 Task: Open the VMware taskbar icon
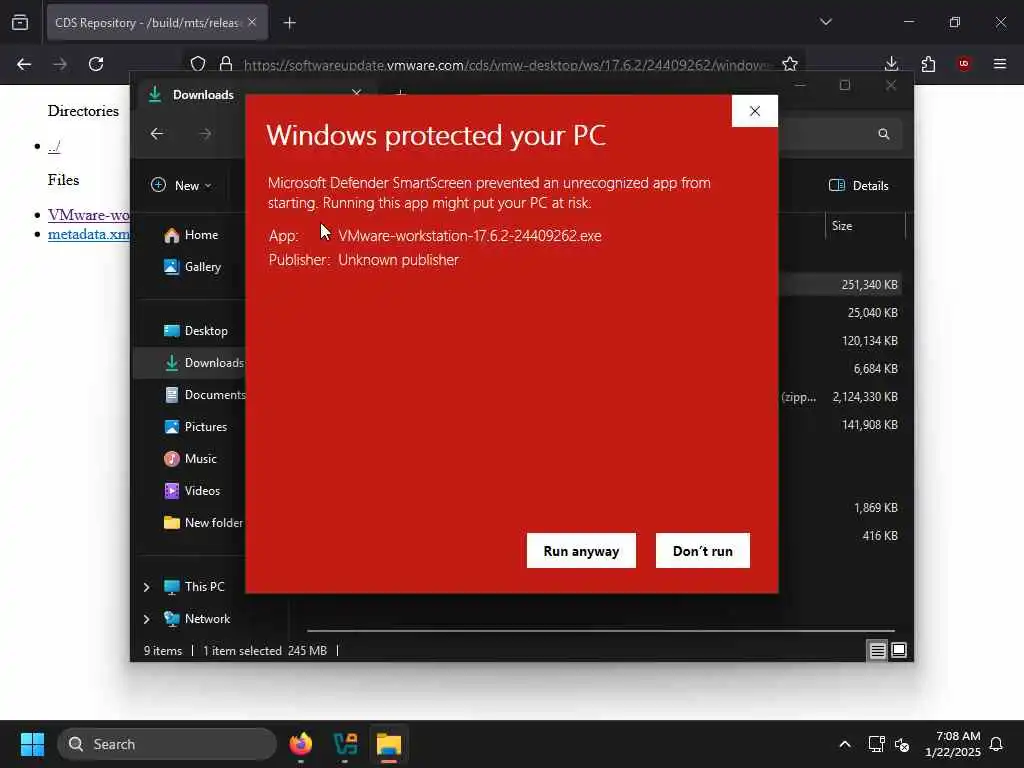[345, 744]
